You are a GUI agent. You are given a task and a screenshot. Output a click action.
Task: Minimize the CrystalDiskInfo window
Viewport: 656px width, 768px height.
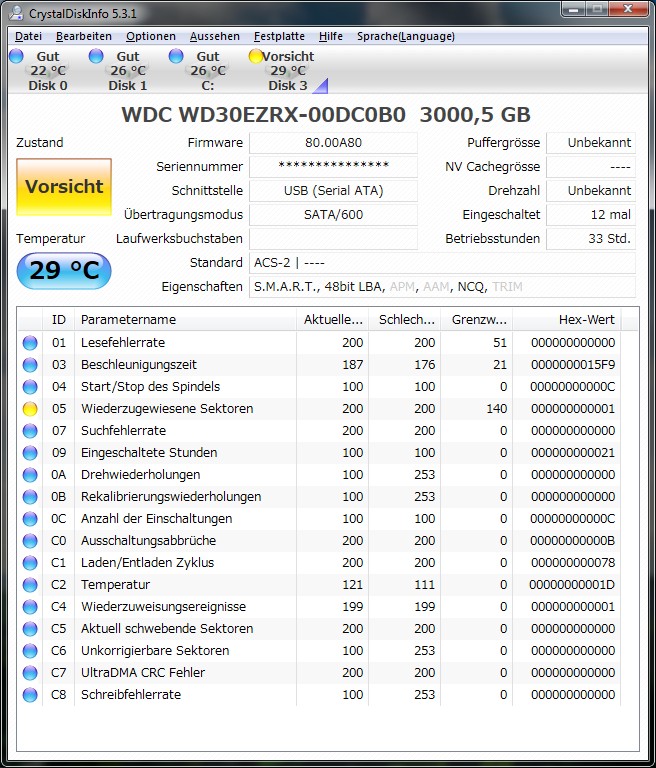pyautogui.click(x=574, y=9)
